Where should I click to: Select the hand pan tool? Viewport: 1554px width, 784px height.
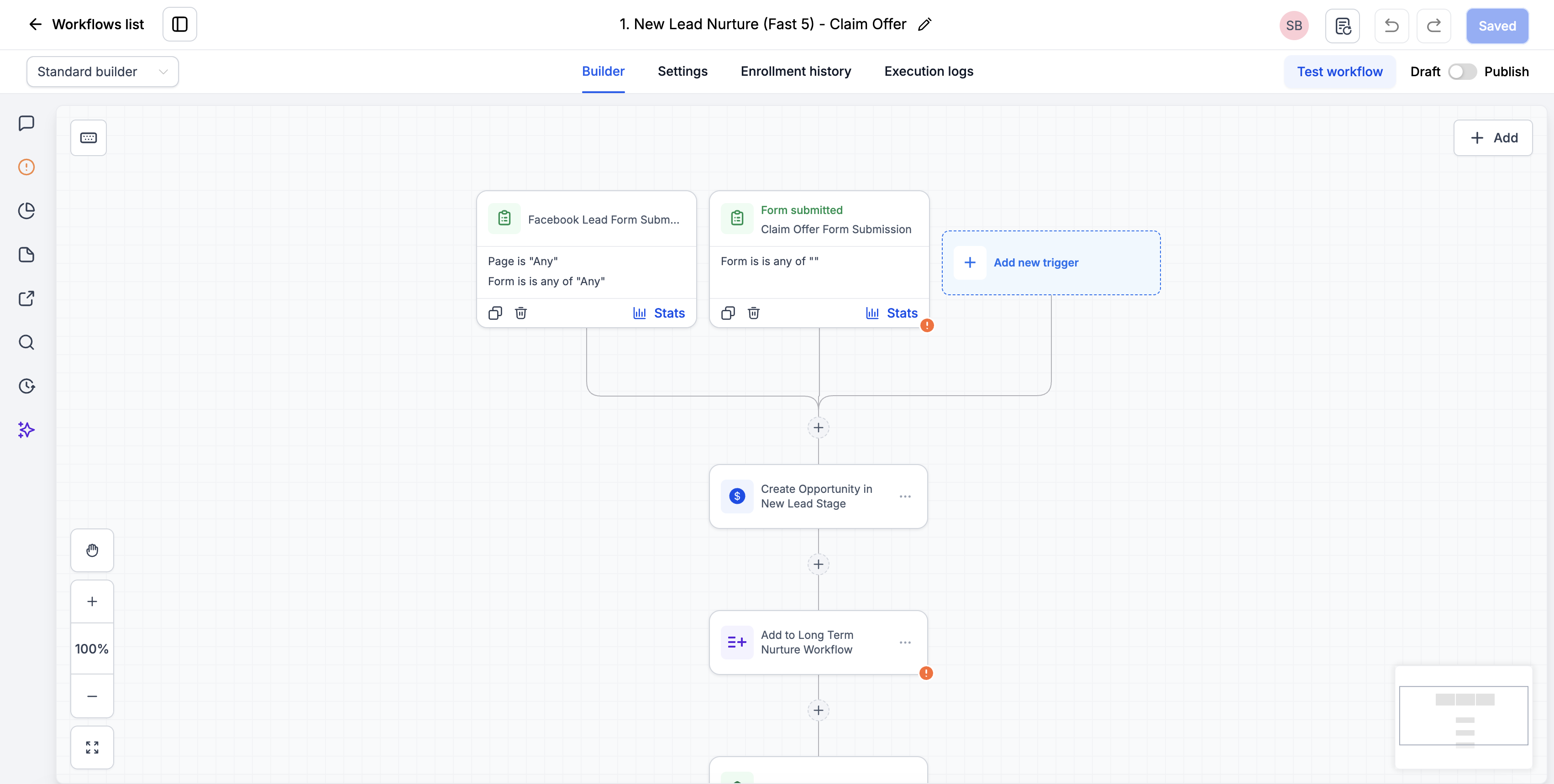click(x=92, y=550)
